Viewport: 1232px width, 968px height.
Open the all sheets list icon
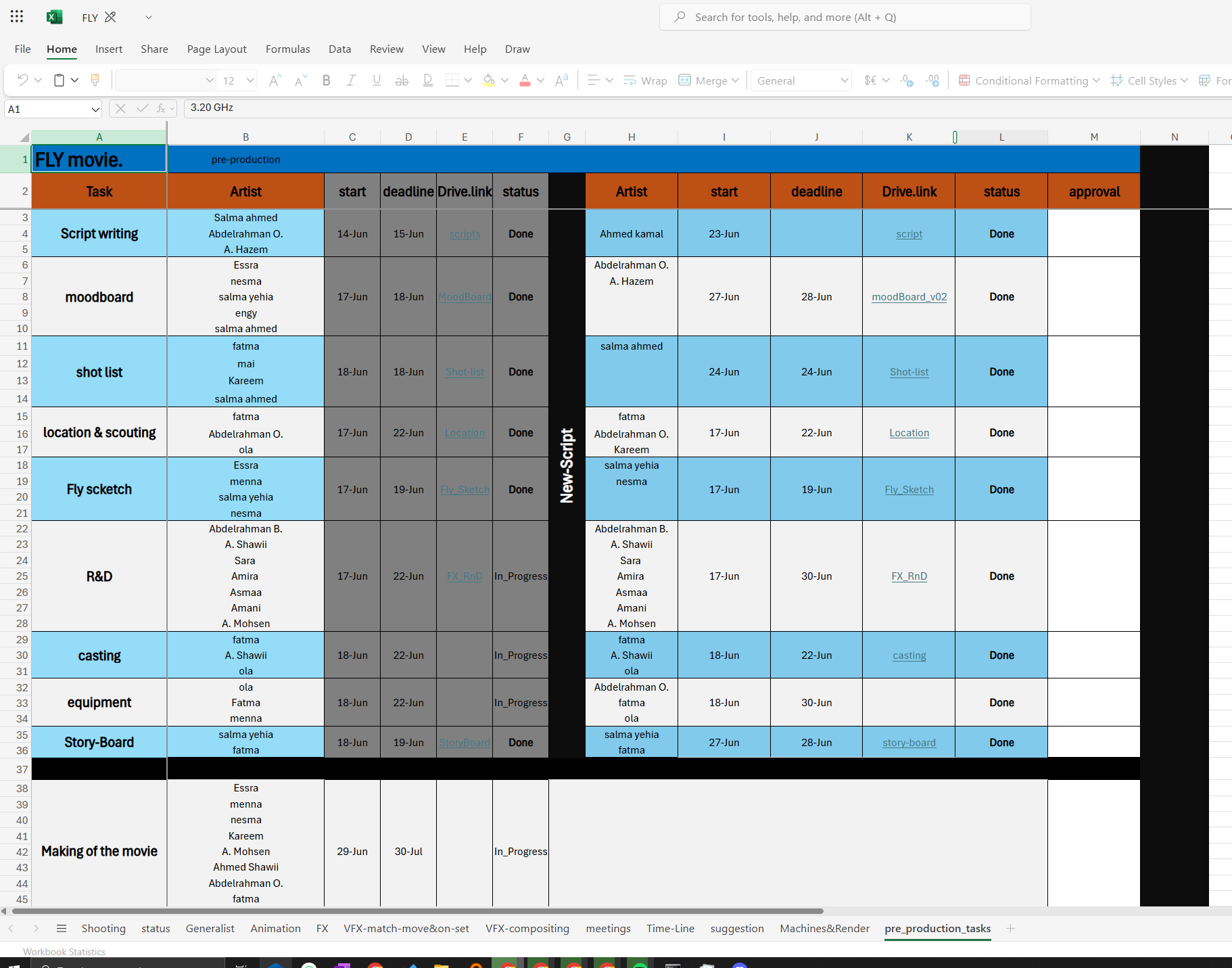point(62,928)
